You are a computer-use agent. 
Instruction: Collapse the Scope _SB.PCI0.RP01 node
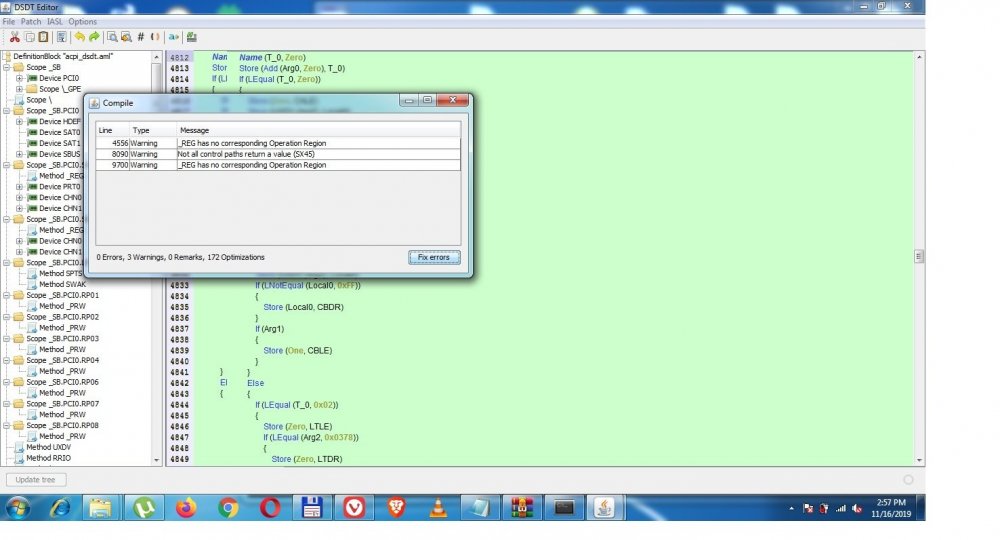[x=6, y=295]
